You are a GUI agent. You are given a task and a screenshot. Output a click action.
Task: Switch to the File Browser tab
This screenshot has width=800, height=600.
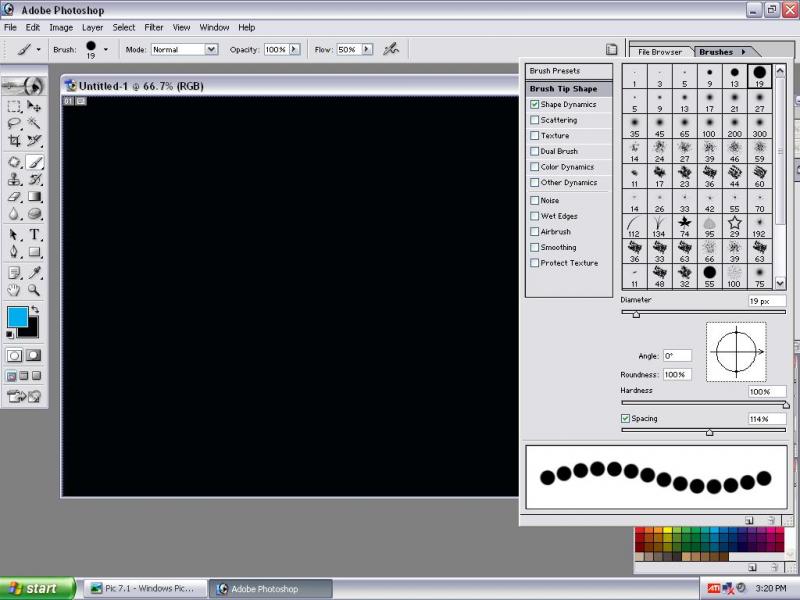[x=659, y=51]
